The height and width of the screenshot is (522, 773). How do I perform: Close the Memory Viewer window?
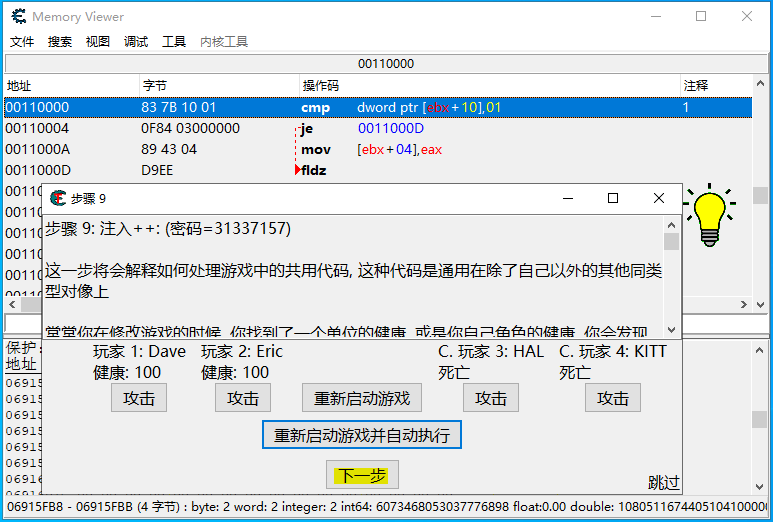tap(747, 16)
